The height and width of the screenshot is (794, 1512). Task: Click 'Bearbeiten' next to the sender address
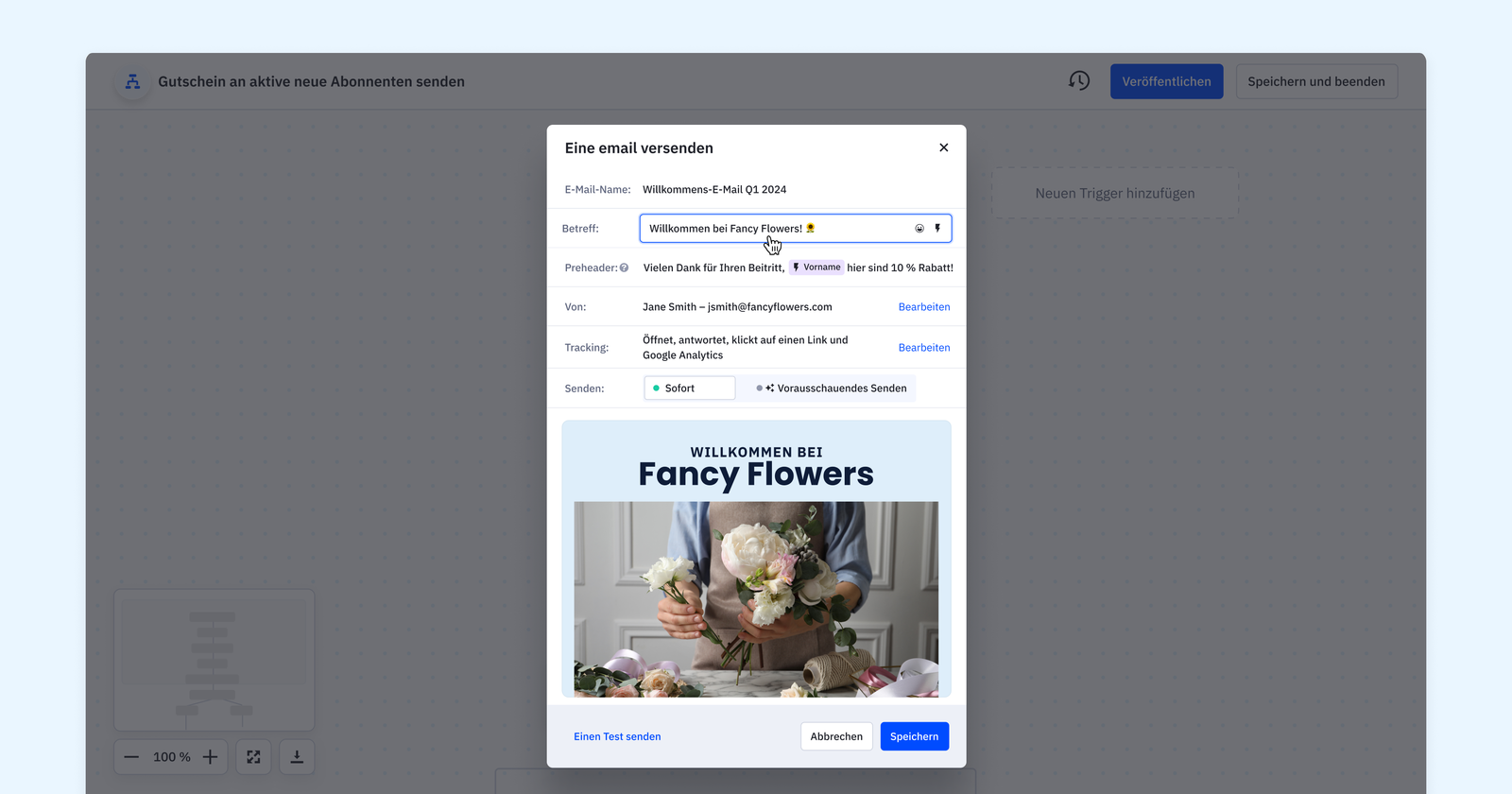[x=923, y=307]
